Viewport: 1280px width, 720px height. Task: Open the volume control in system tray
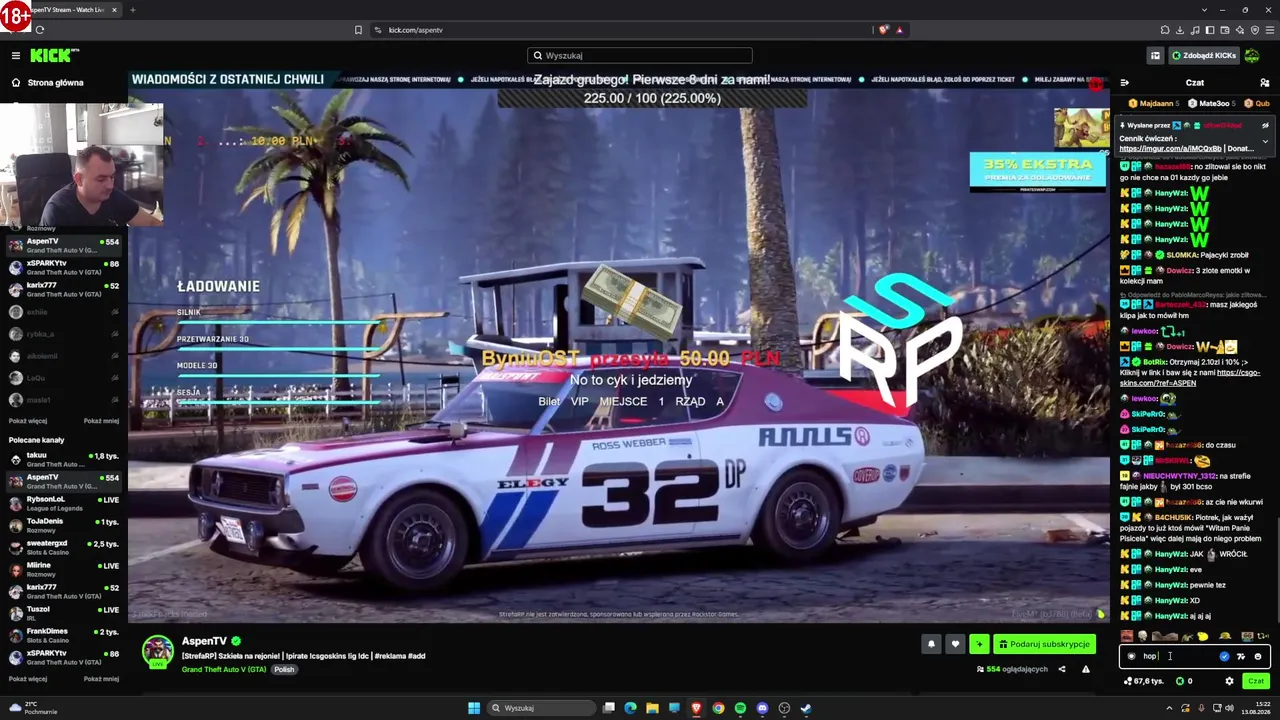[x=1229, y=708]
